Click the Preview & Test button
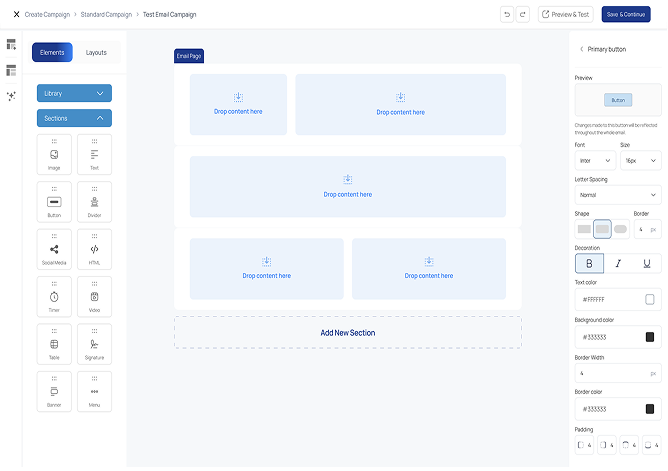The image size is (668, 471). [565, 14]
